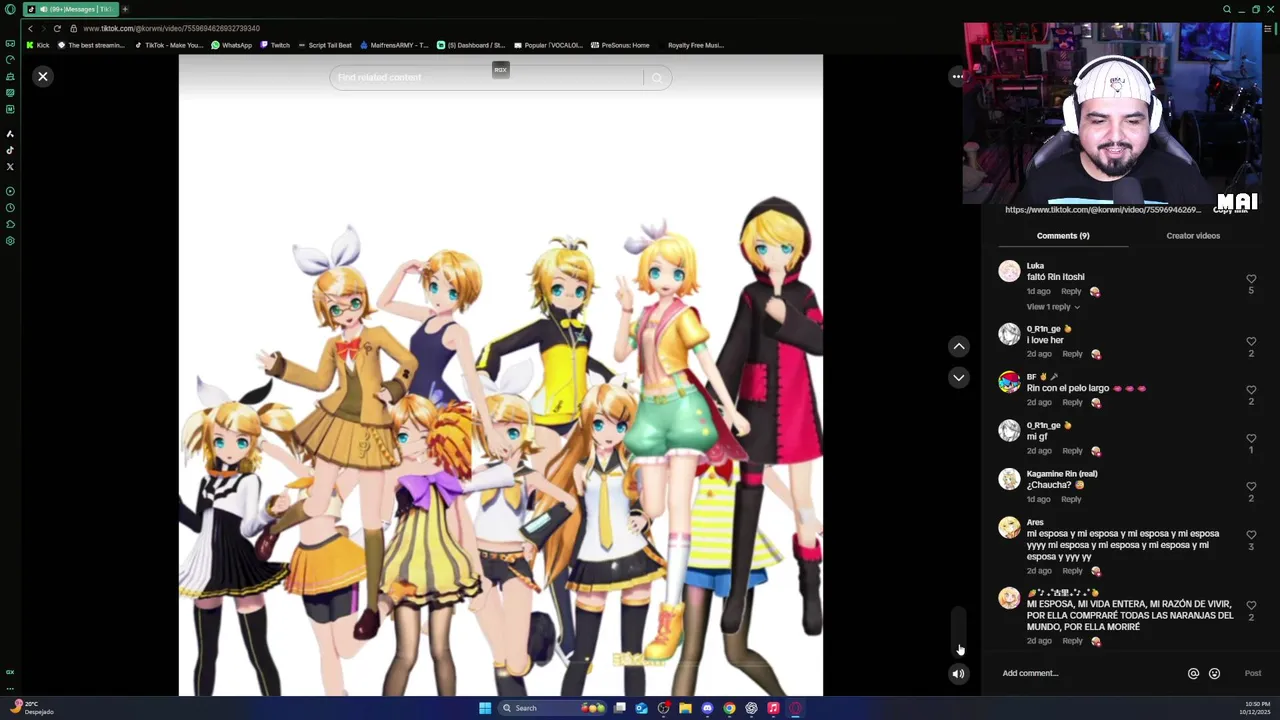Open GX Control speedometer icon in sidebar

pos(10,60)
